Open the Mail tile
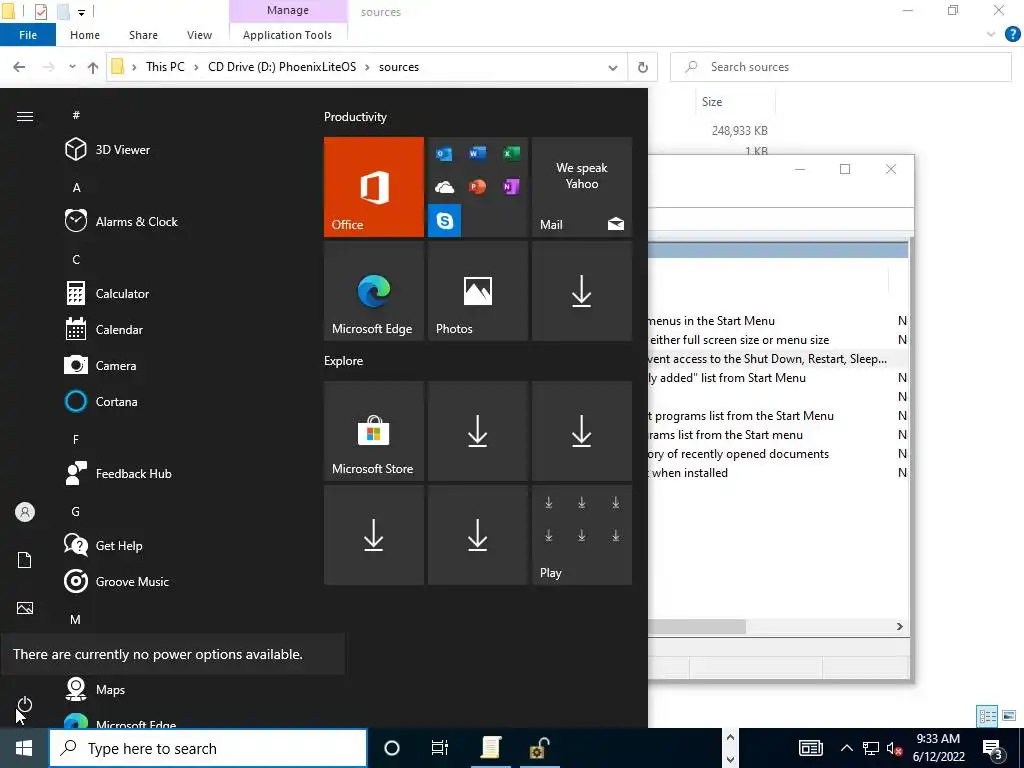This screenshot has width=1024, height=768. tap(582, 187)
